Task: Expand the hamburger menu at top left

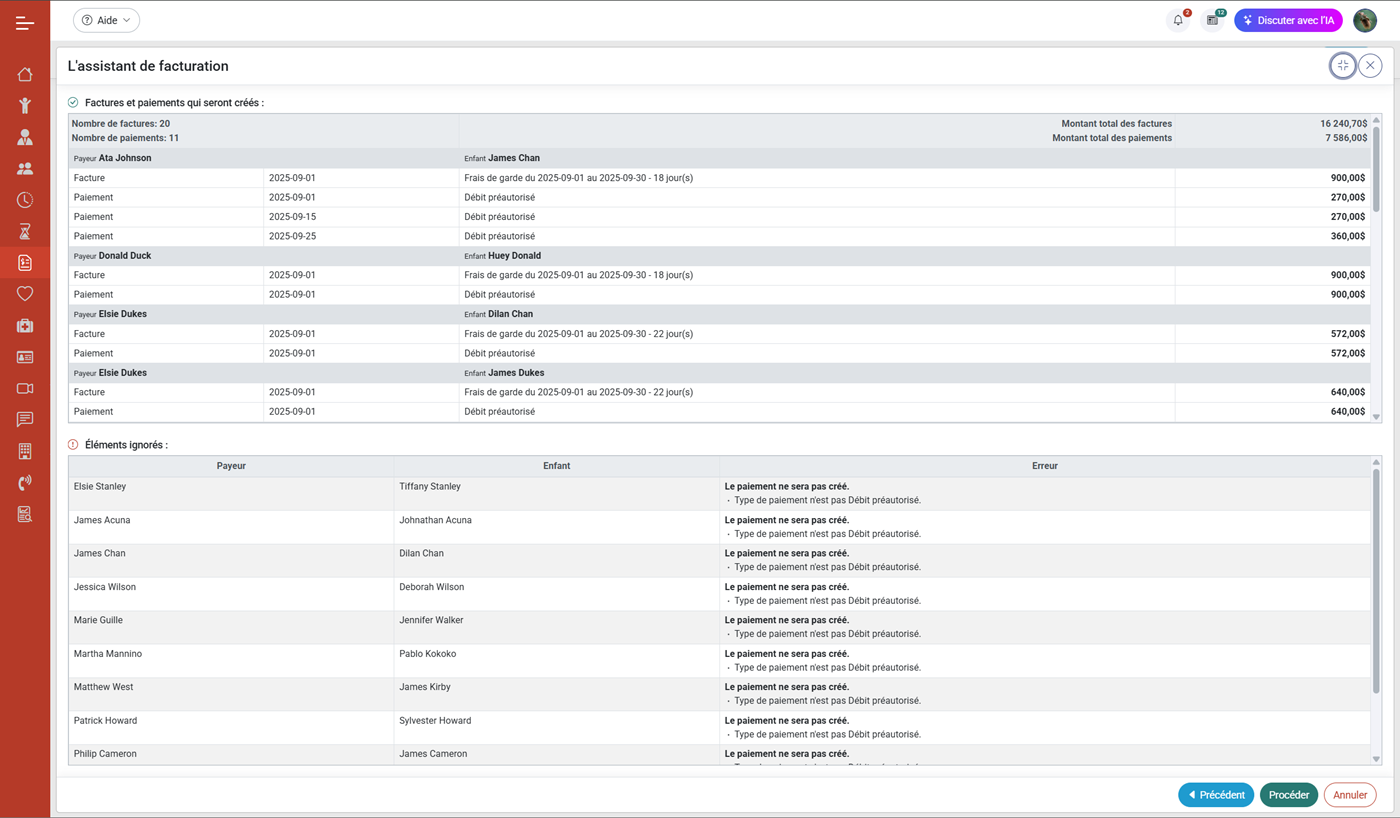Action: point(25,22)
